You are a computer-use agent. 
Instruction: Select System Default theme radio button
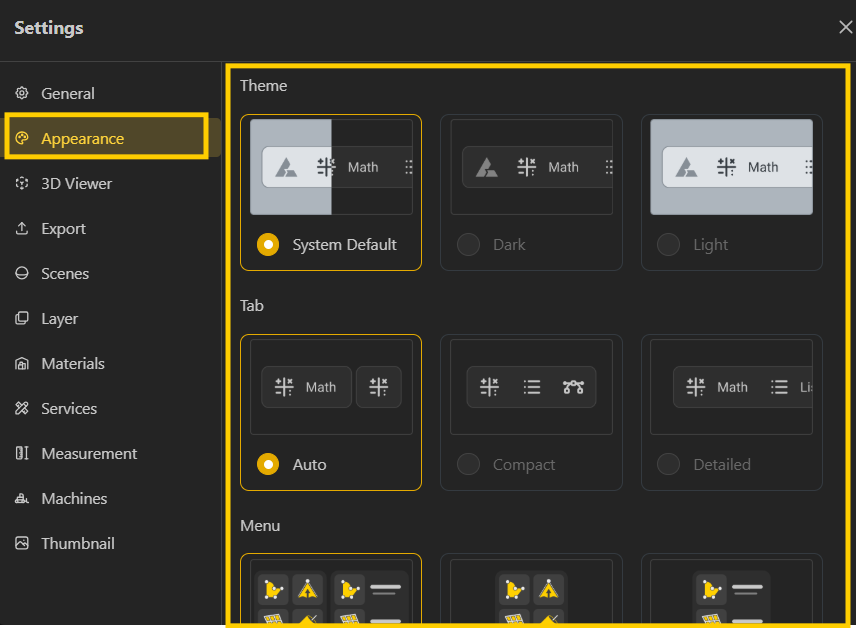click(268, 245)
